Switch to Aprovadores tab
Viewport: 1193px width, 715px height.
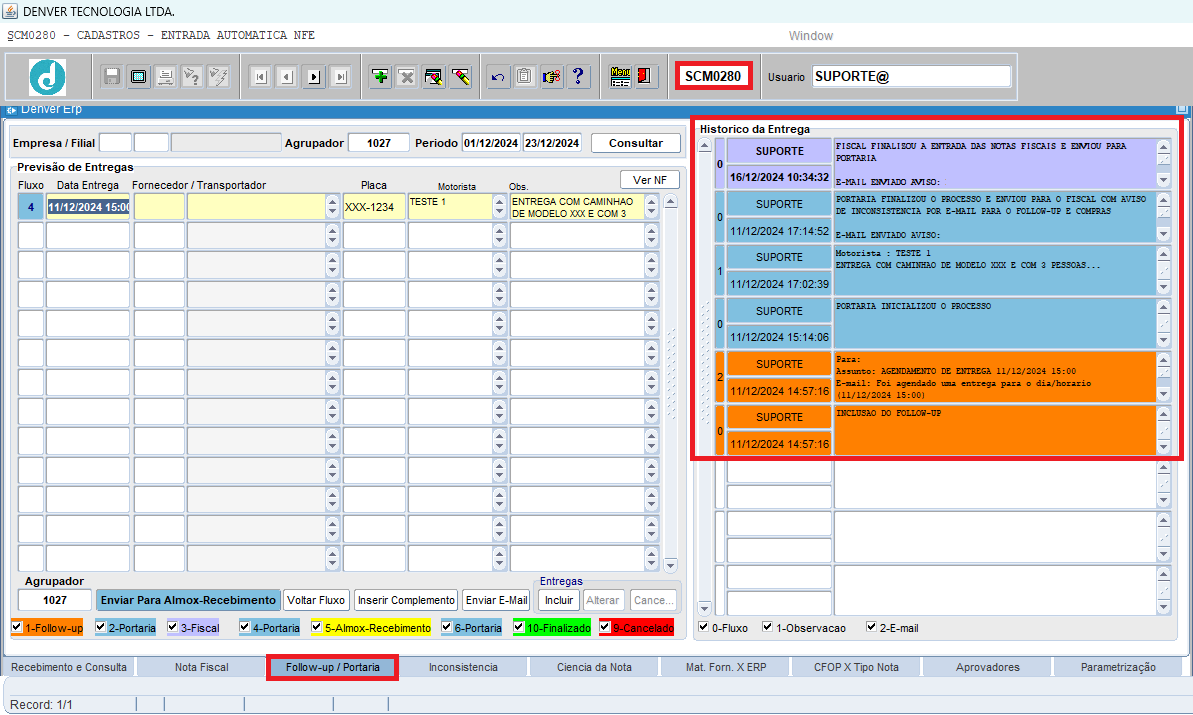988,667
